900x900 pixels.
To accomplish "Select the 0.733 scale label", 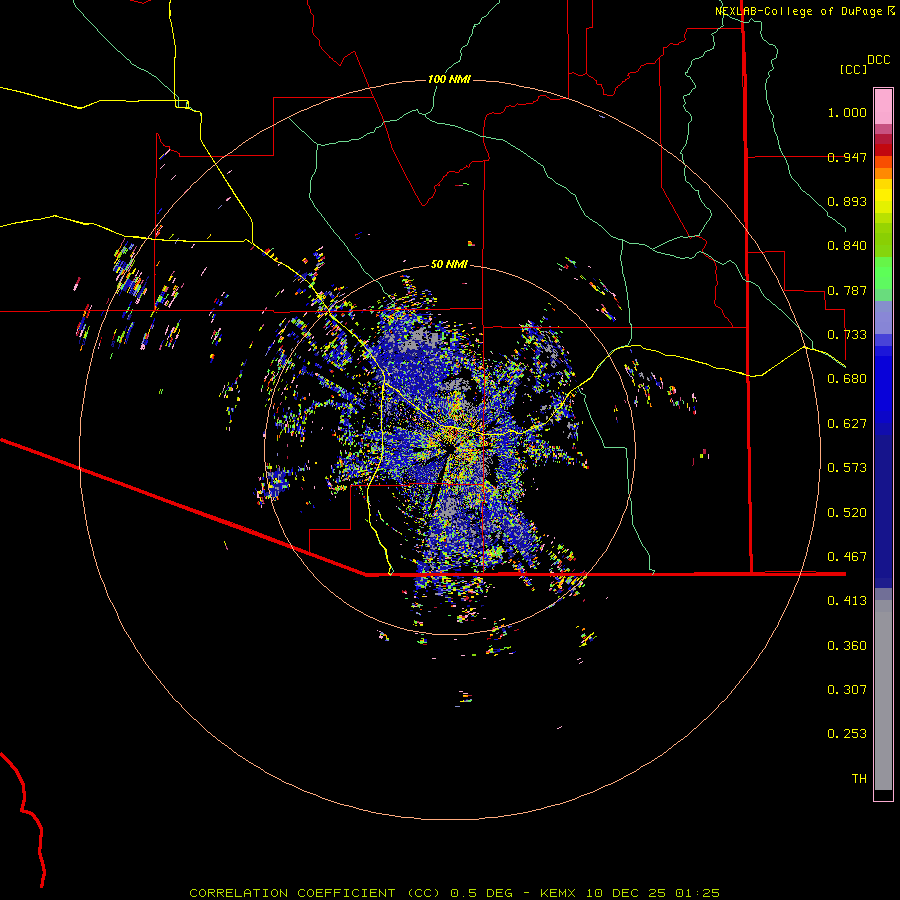I will pos(847,335).
